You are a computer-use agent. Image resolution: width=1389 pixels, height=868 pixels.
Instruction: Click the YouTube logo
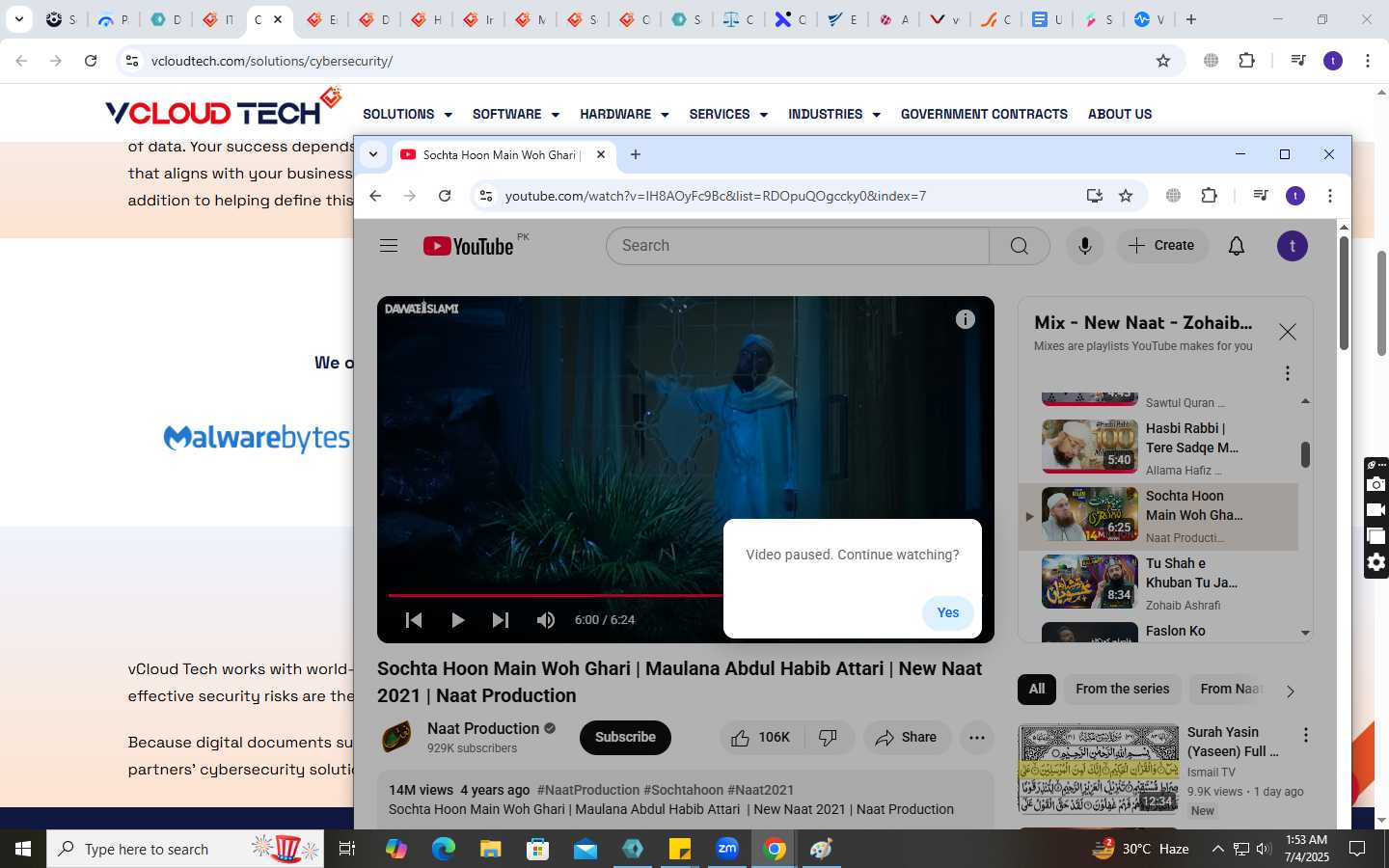coord(469,246)
